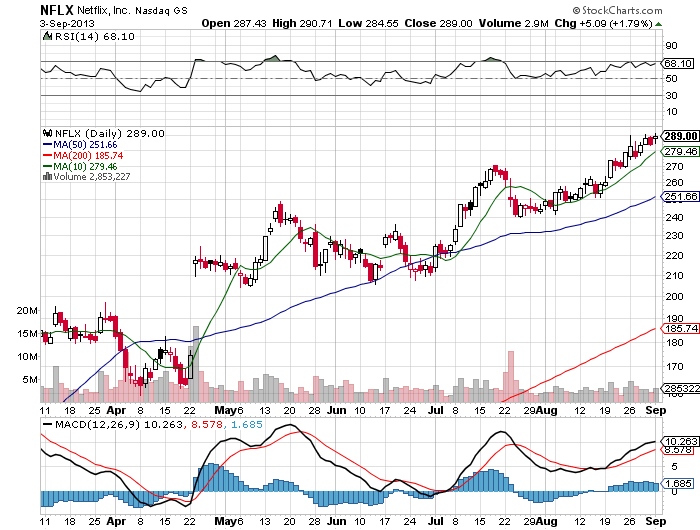The image size is (700, 530).
Task: Click the chart date '3-Sep-2013'
Action: pyautogui.click(x=67, y=24)
